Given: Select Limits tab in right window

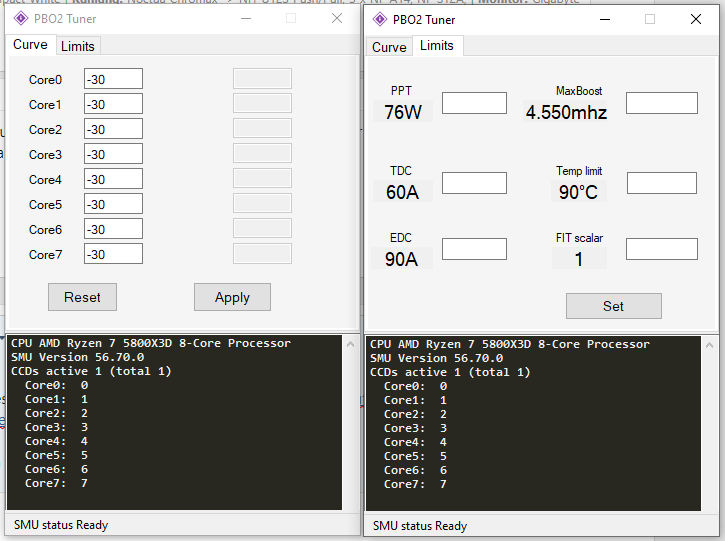Looking at the screenshot, I should point(437,45).
